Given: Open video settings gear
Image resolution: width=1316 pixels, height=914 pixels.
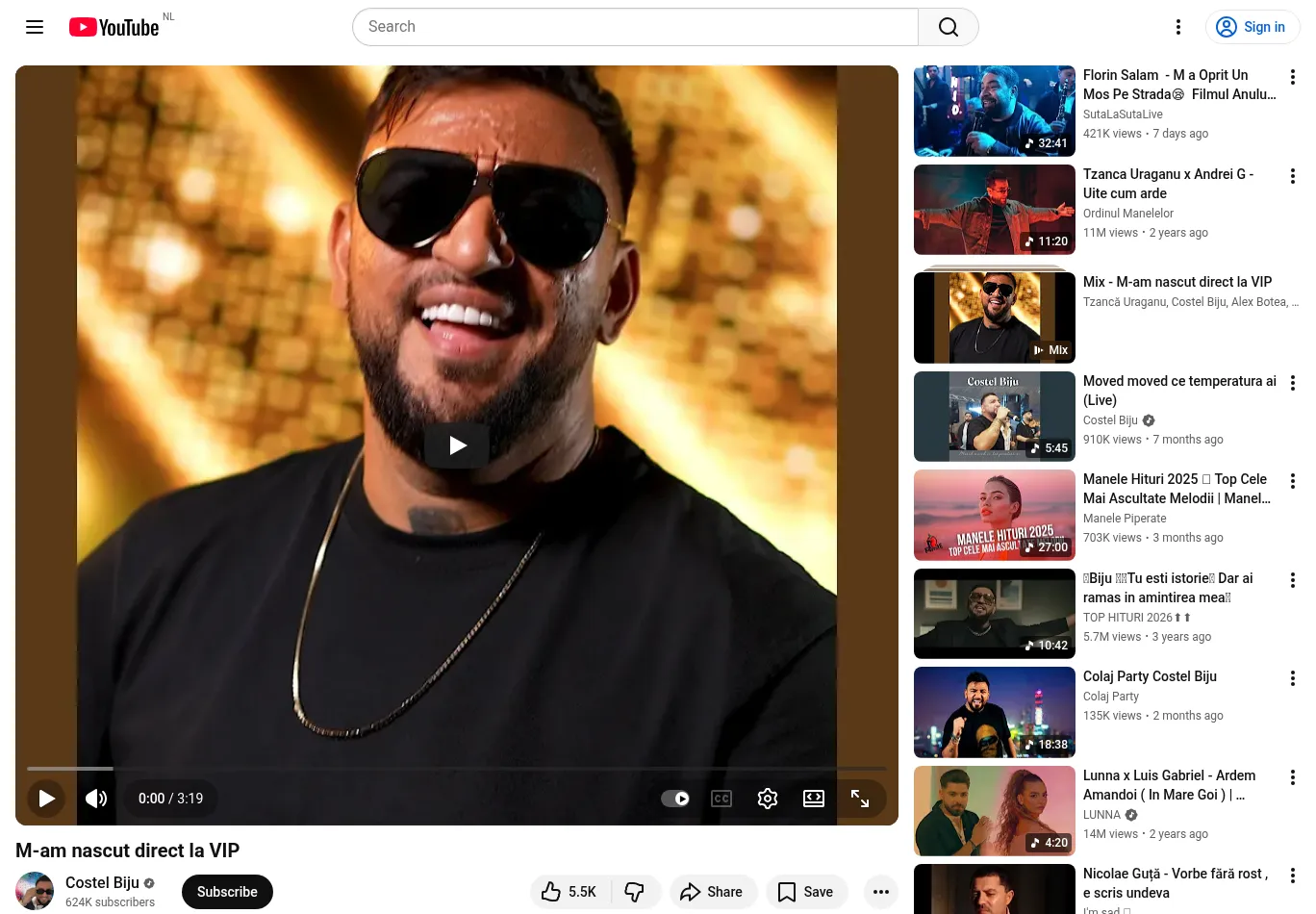Looking at the screenshot, I should [768, 799].
